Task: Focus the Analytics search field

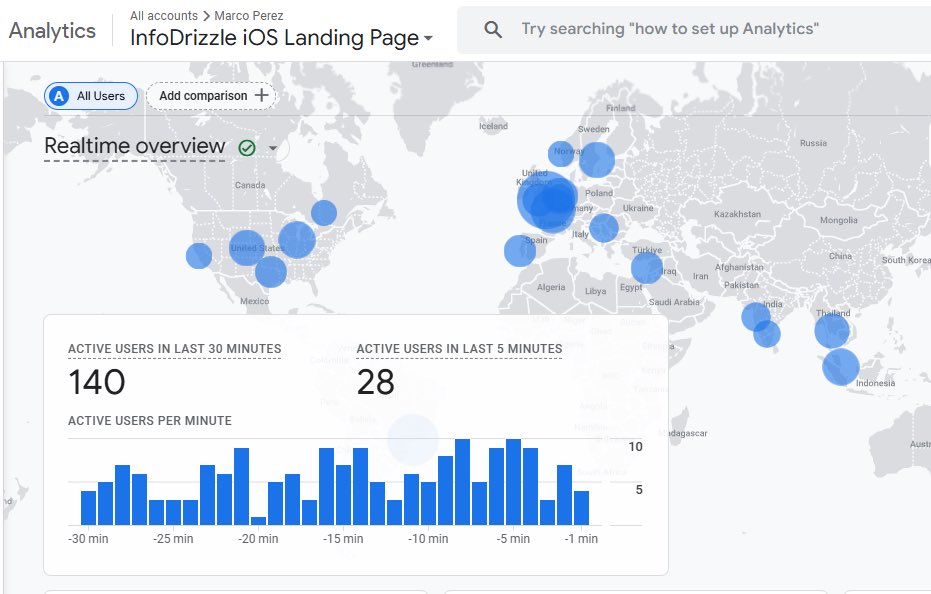Action: click(694, 30)
